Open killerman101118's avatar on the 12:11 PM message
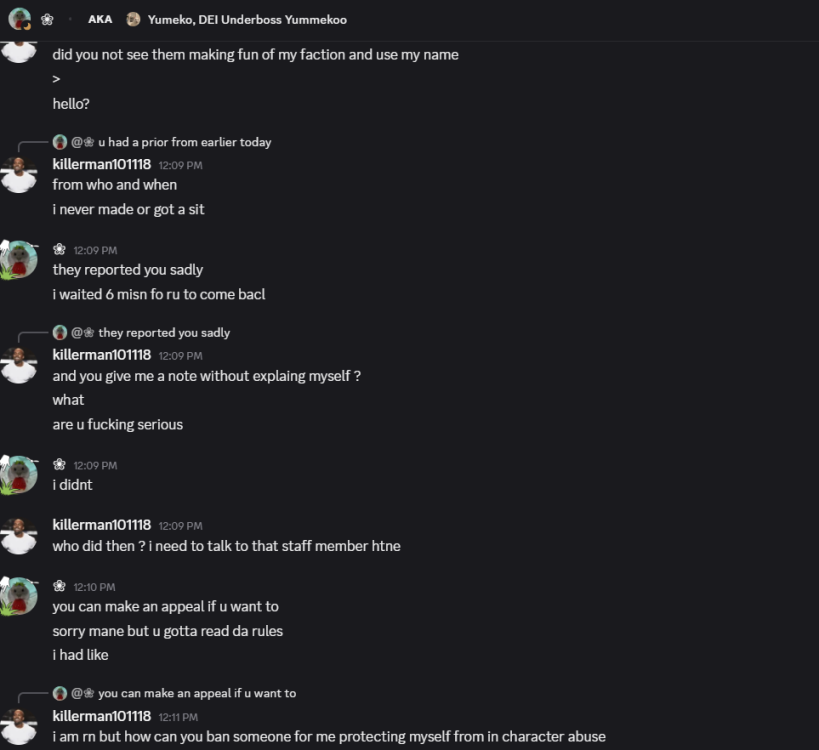The image size is (819, 750). pyautogui.click(x=19, y=726)
